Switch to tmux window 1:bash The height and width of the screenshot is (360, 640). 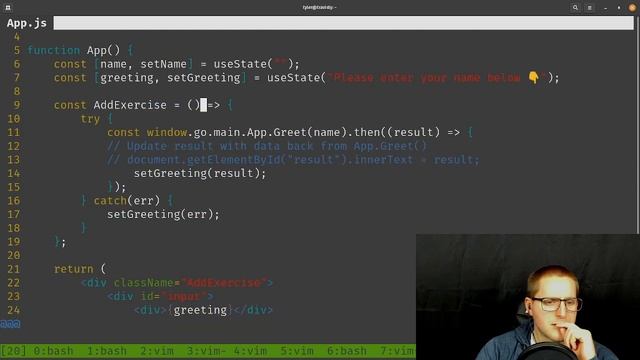(x=107, y=351)
